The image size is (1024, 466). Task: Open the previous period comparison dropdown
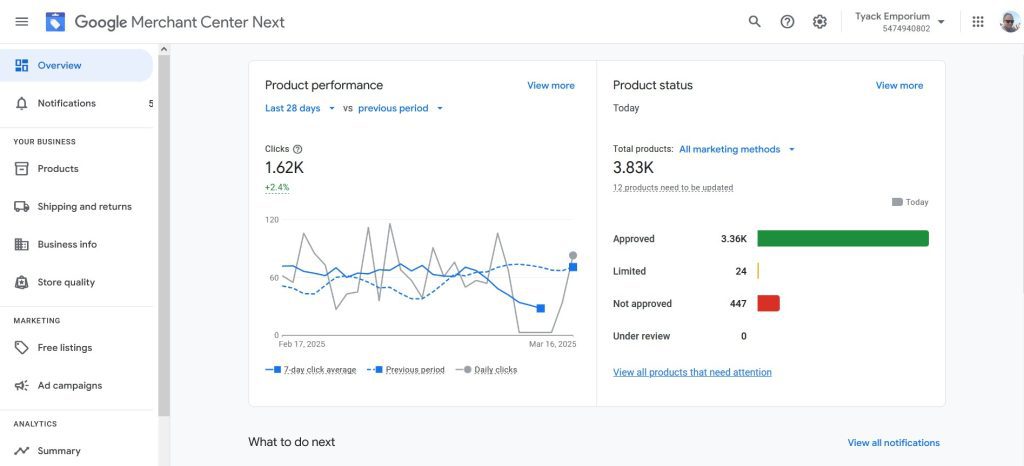pyautogui.click(x=400, y=108)
